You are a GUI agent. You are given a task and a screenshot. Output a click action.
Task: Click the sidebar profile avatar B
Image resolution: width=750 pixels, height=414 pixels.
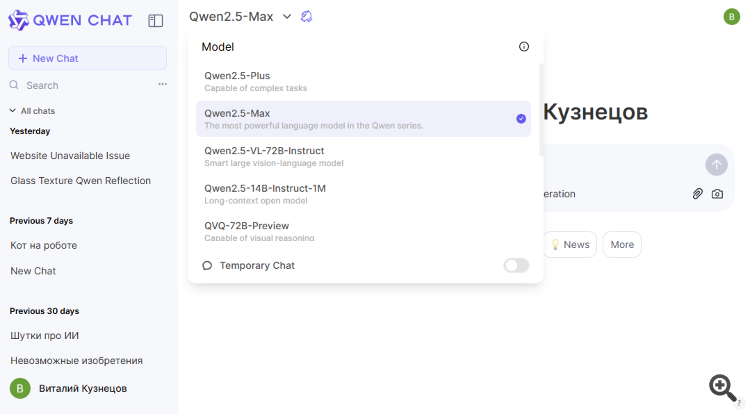[x=20, y=388]
